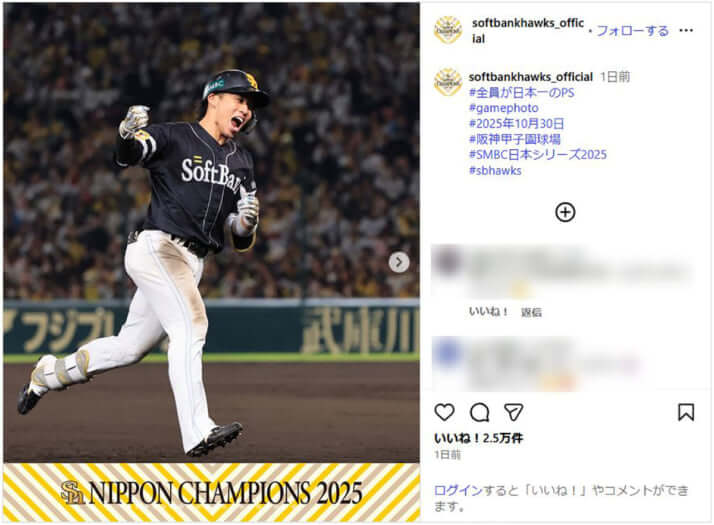Open the #阪神甲子園球場 hashtag
Screen dimensions: 714x525
[515, 139]
